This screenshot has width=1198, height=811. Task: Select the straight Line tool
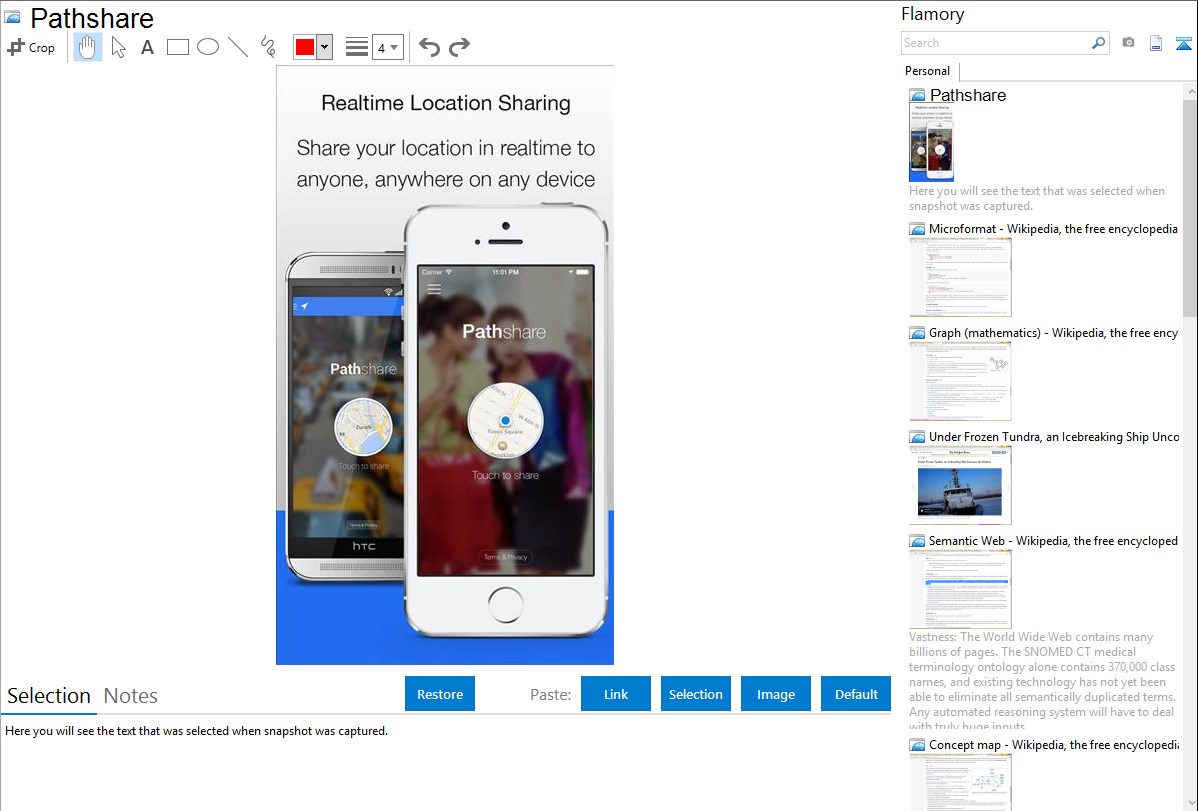pos(238,47)
